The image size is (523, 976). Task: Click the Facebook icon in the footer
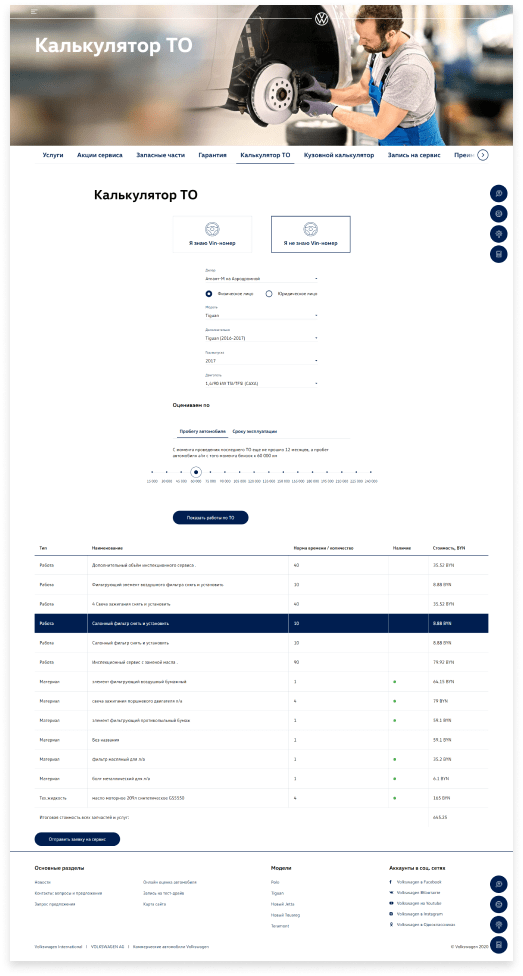[390, 882]
